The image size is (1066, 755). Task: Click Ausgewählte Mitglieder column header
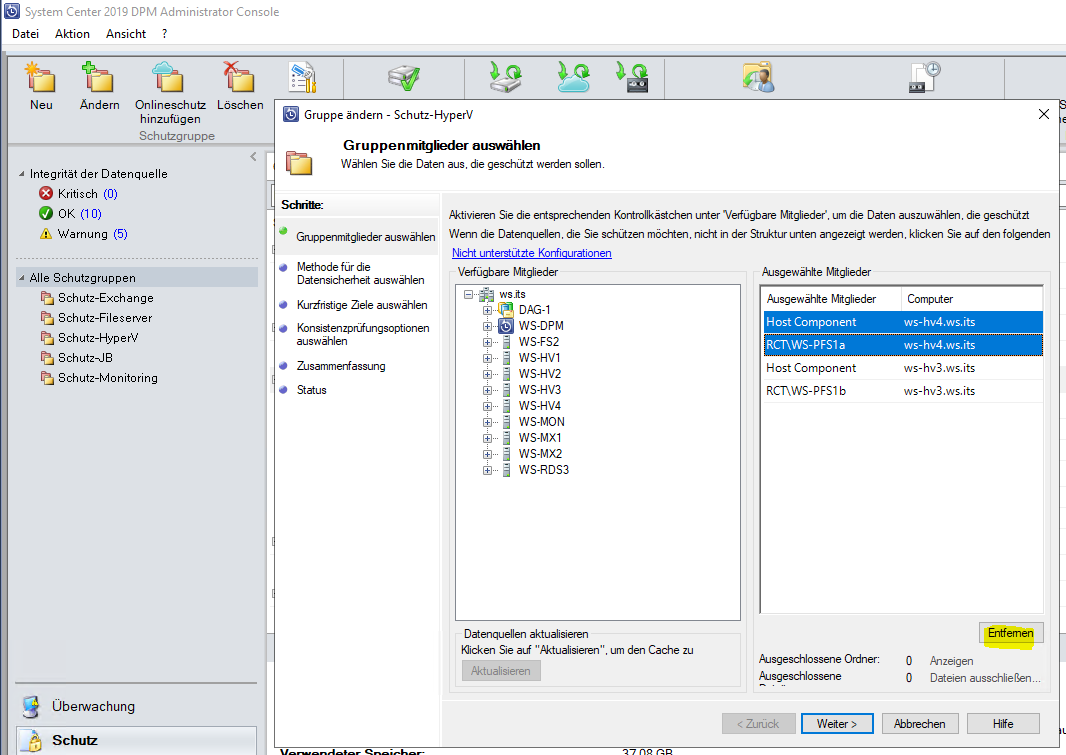(x=831, y=299)
